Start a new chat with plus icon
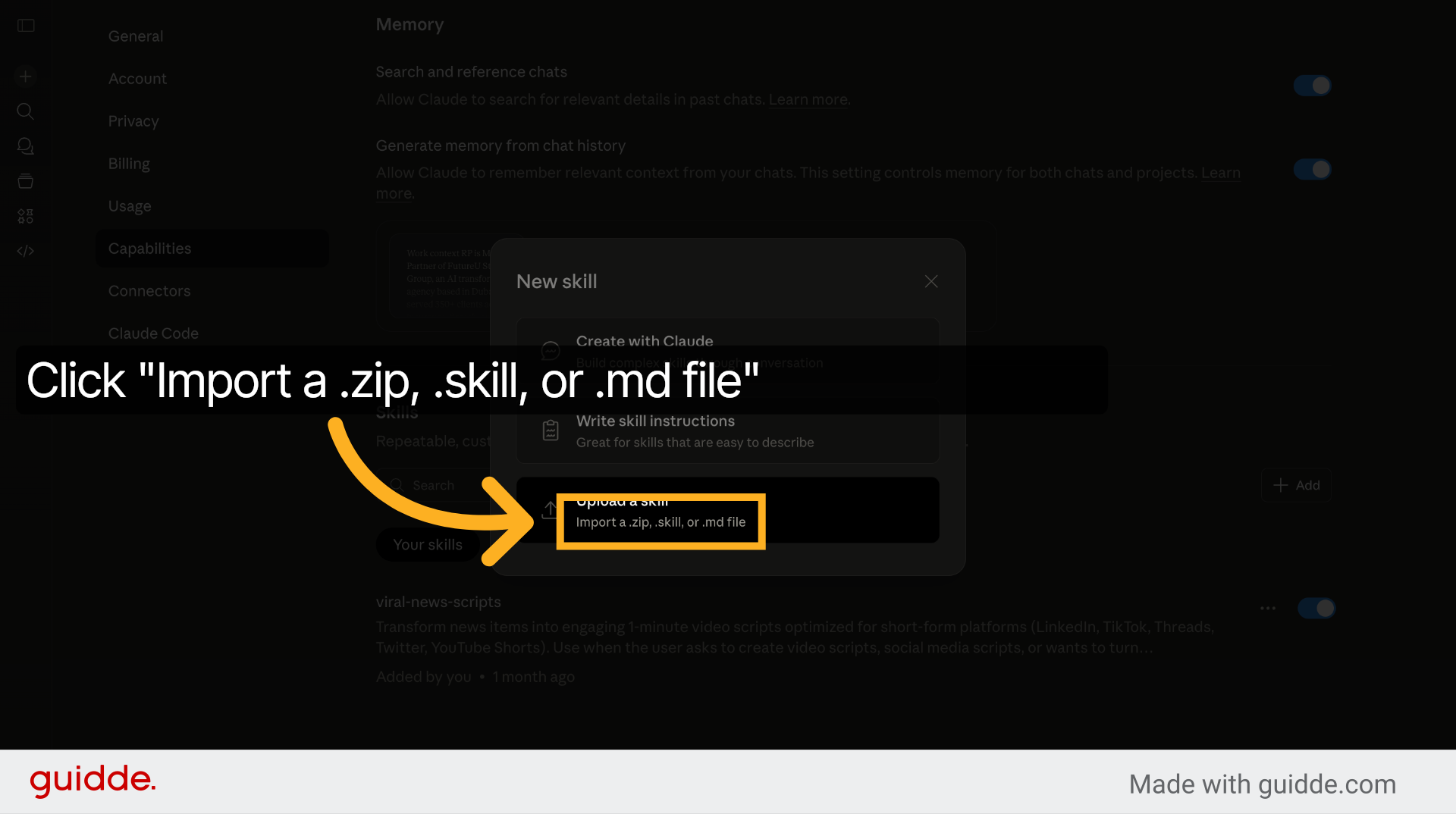Viewport: 1456px width, 814px height. click(x=26, y=76)
